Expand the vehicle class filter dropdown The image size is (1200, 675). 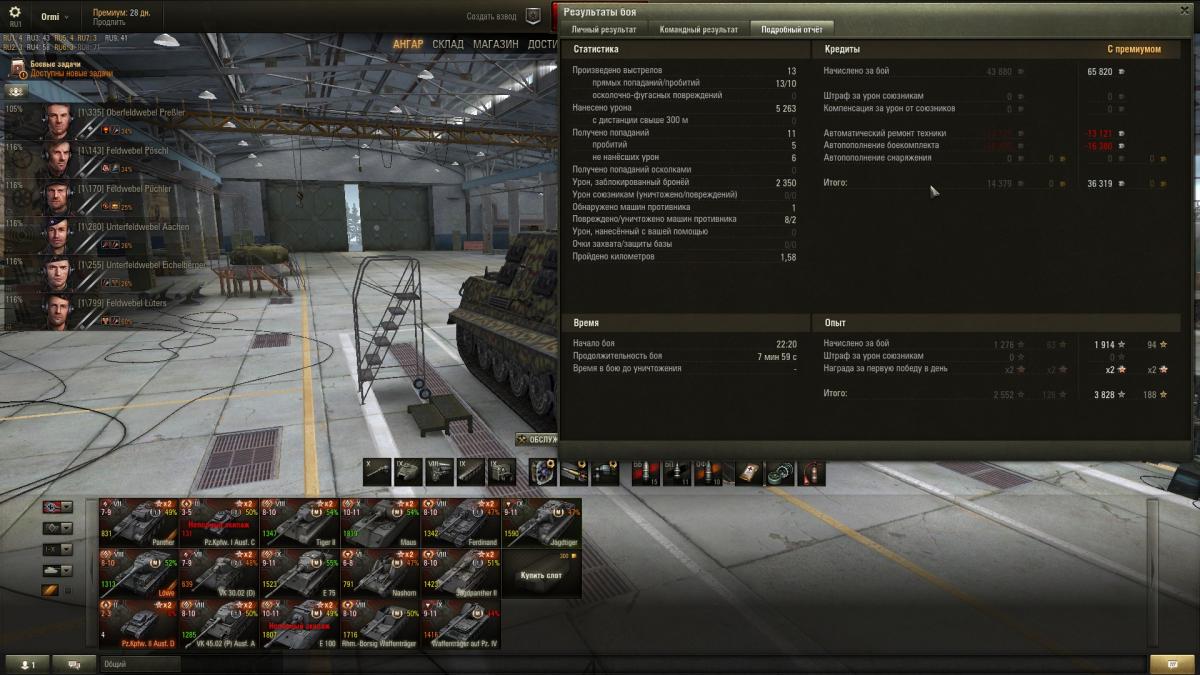56,527
